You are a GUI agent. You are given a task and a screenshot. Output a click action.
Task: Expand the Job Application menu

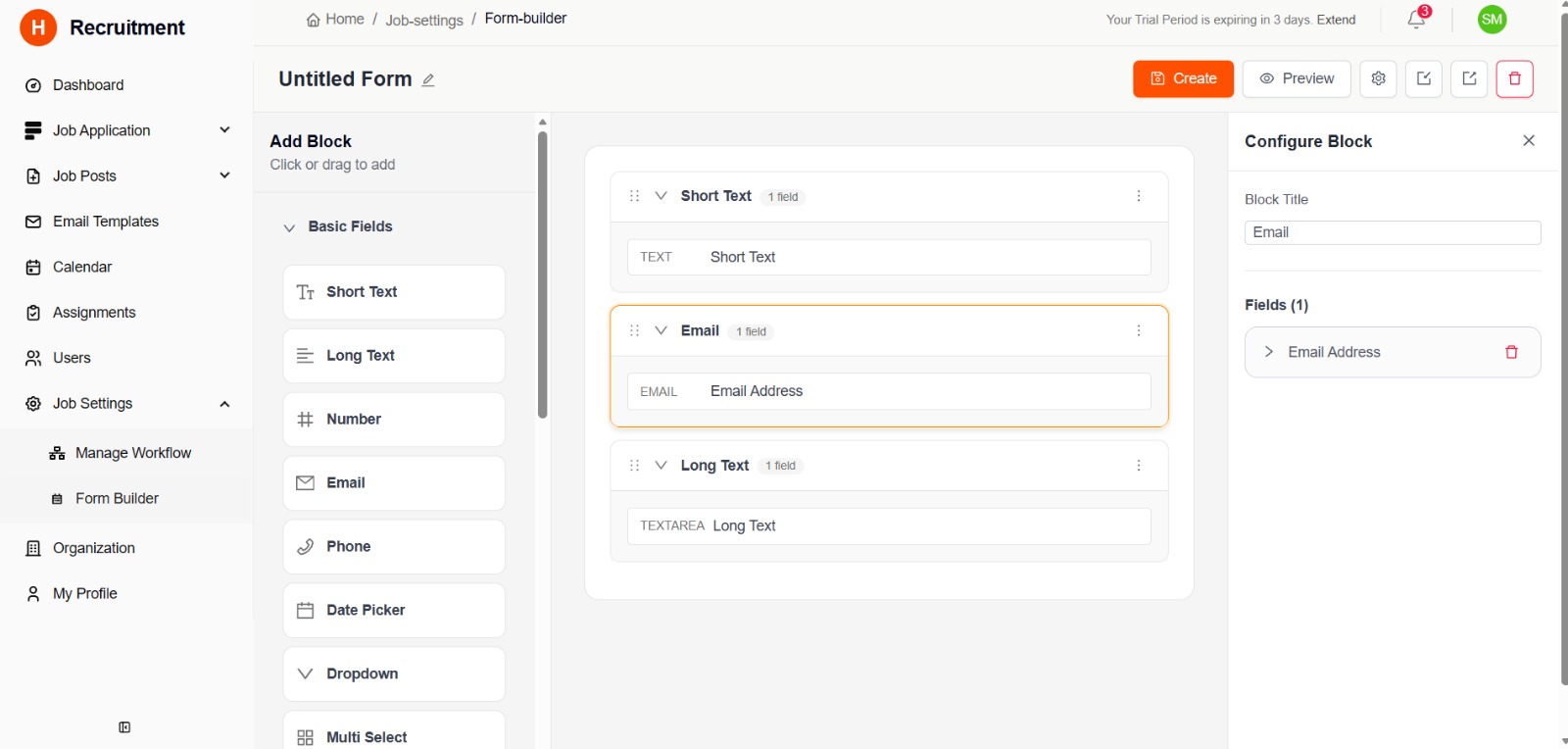(x=224, y=130)
